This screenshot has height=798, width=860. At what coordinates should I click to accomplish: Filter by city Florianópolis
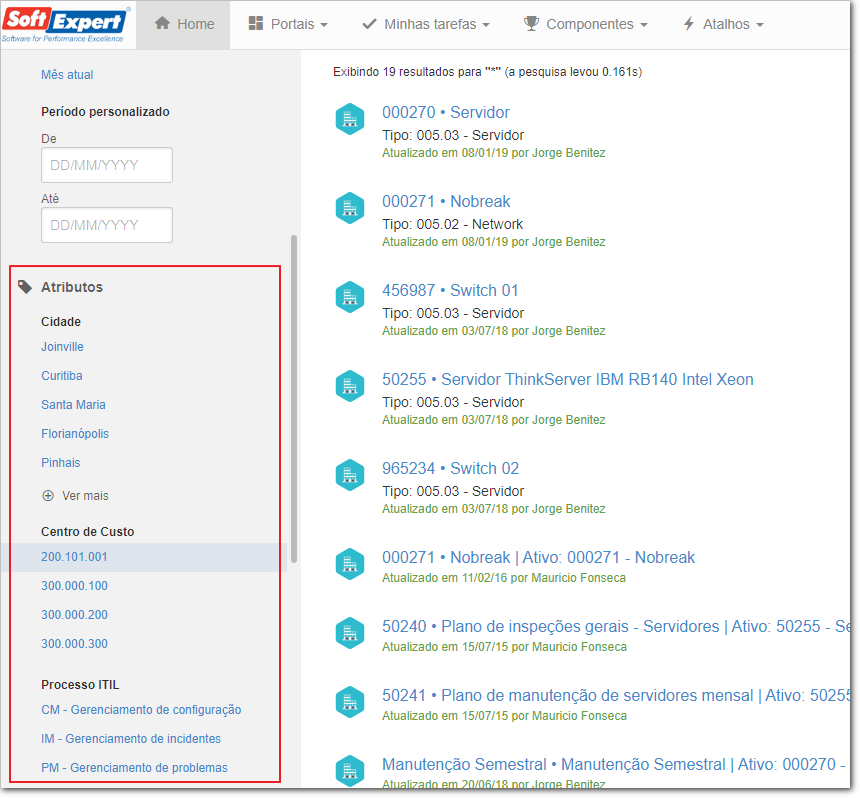(x=75, y=434)
